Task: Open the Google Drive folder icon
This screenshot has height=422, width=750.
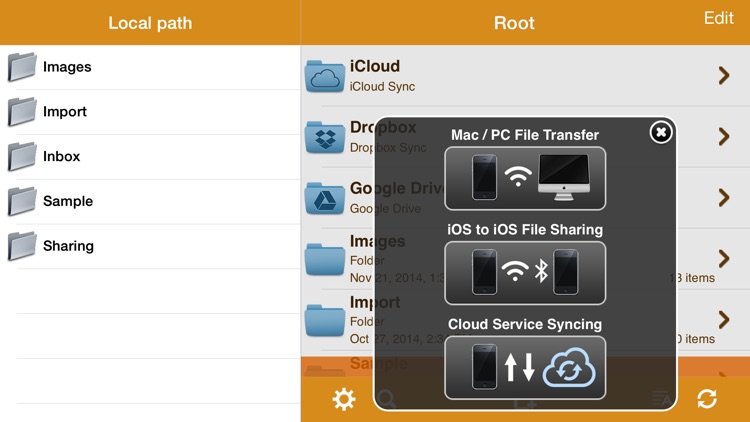Action: pos(325,198)
